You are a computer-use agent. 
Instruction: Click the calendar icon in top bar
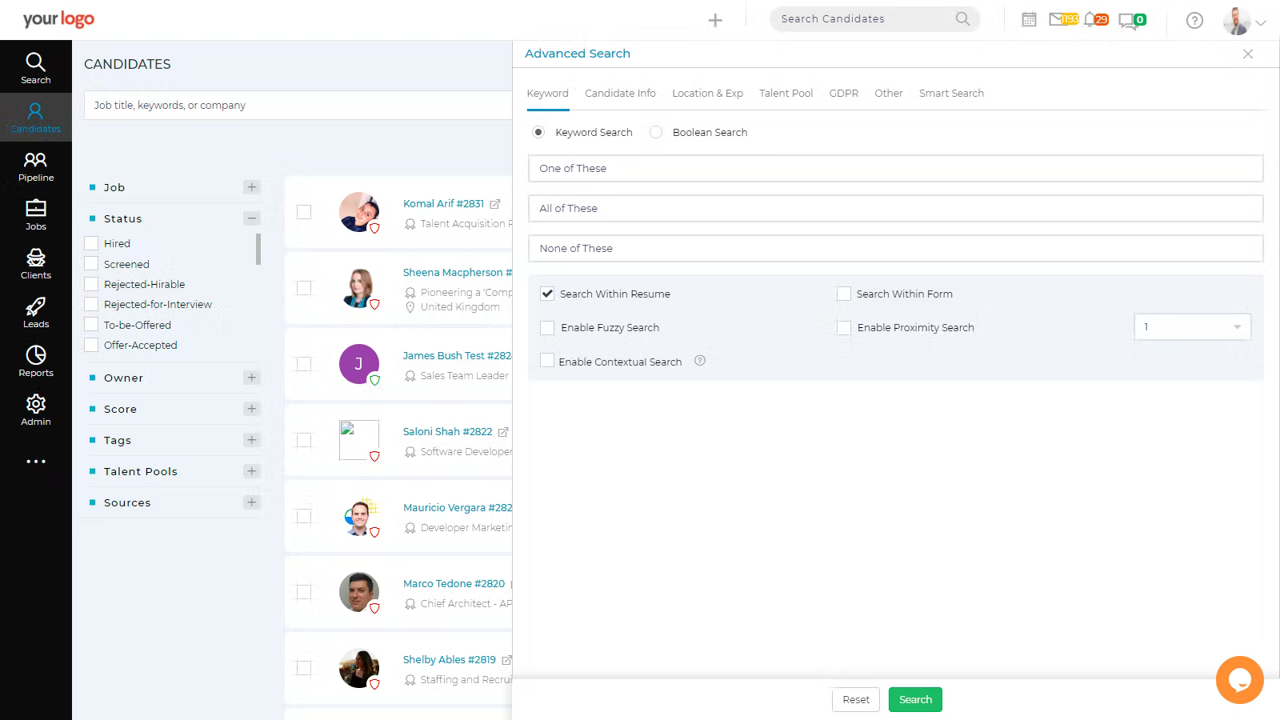pyautogui.click(x=1028, y=20)
